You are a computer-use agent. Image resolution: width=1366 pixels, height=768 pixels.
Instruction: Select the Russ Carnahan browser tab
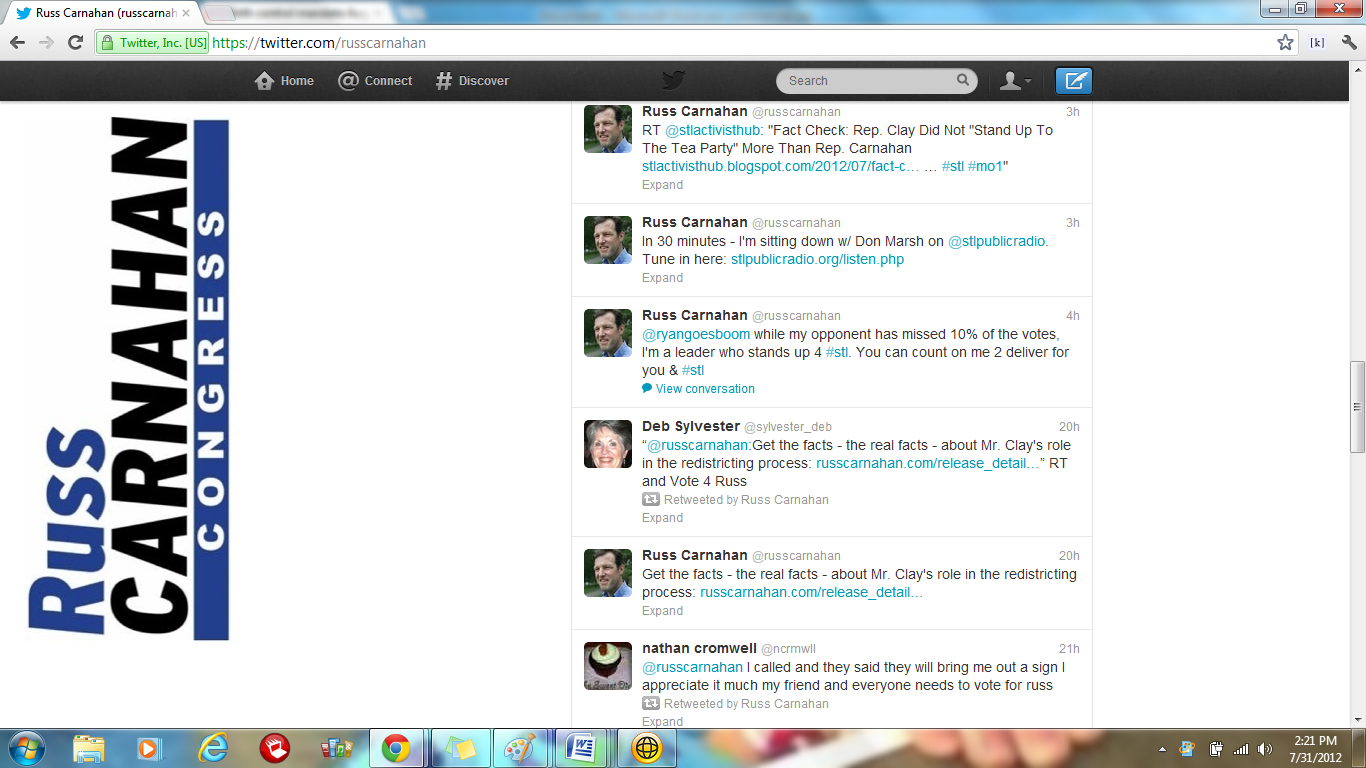click(100, 13)
